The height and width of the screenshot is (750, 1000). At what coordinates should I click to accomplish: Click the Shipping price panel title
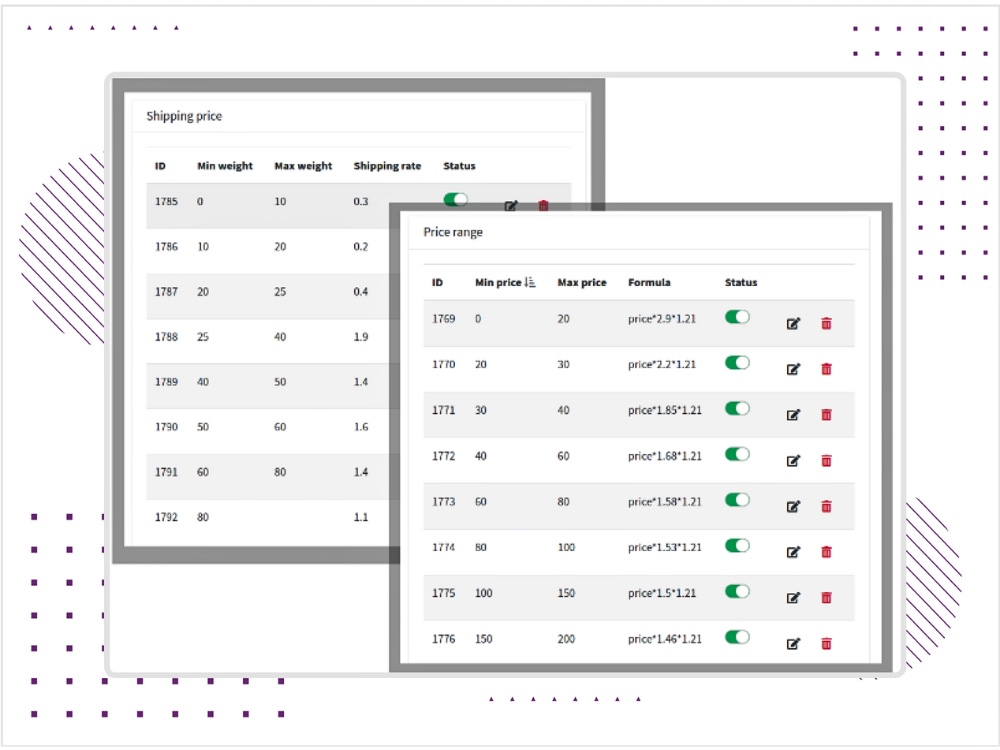point(184,116)
